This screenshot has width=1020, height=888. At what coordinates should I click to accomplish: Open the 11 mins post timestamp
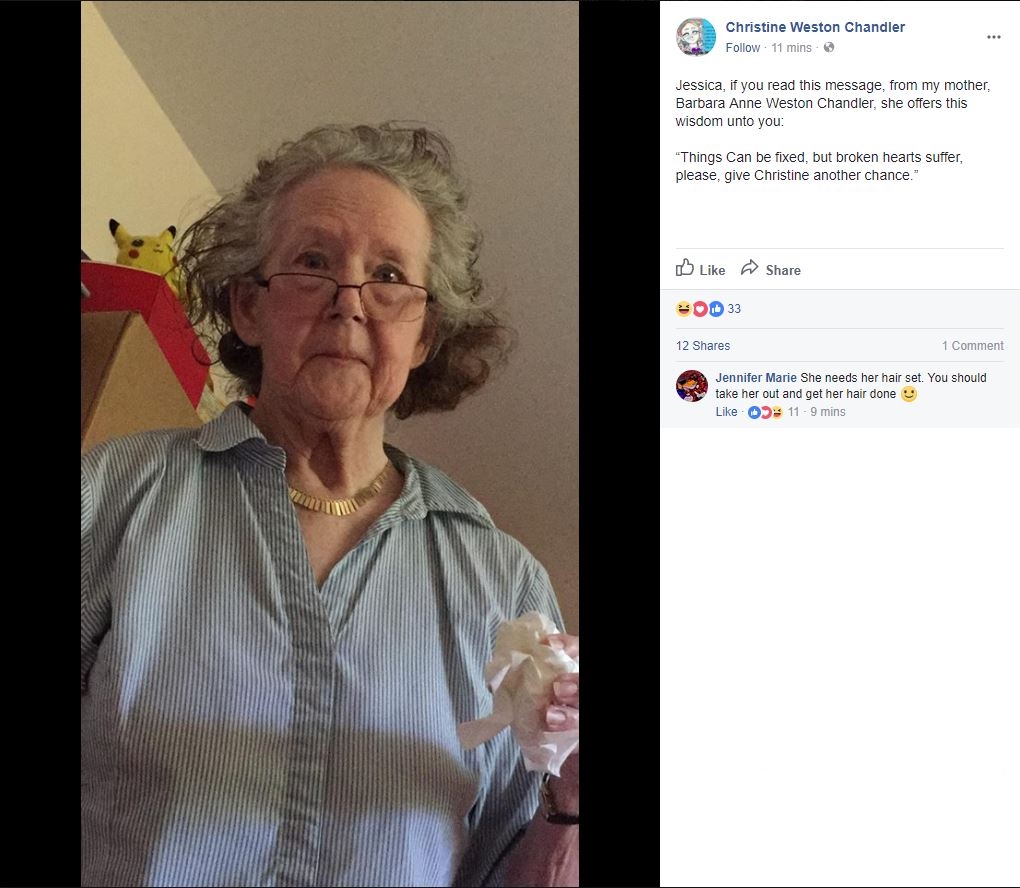pos(791,47)
